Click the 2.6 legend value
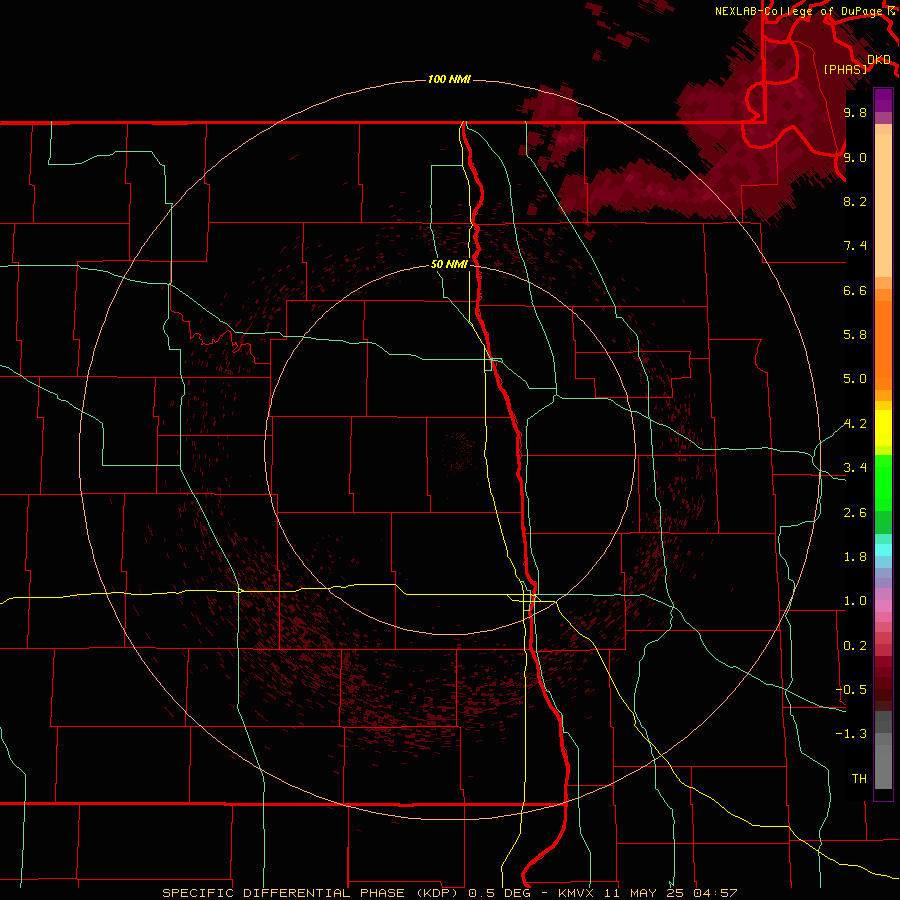The image size is (900, 900). [x=855, y=513]
